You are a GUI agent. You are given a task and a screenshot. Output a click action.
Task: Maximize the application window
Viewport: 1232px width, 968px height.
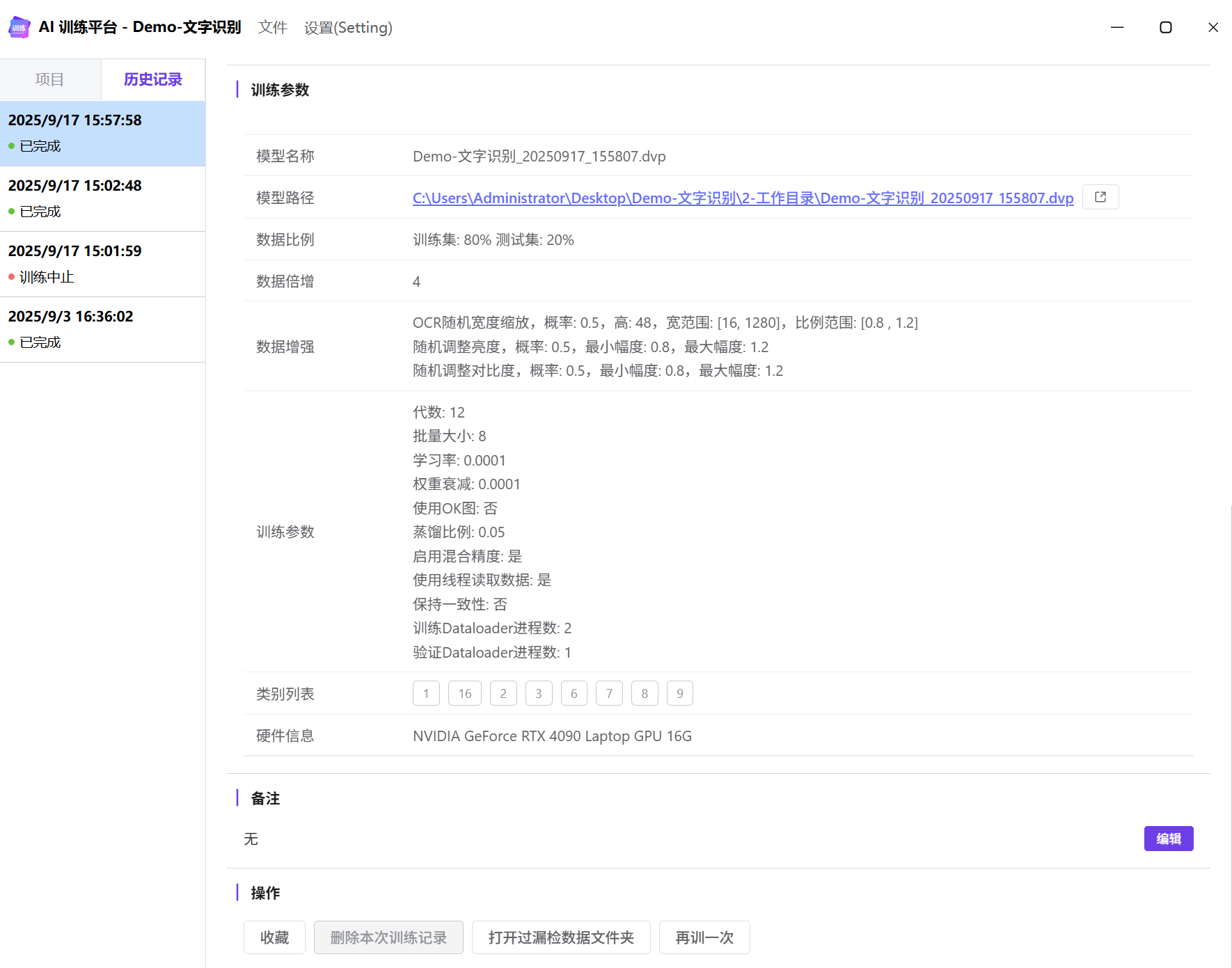click(x=1165, y=28)
